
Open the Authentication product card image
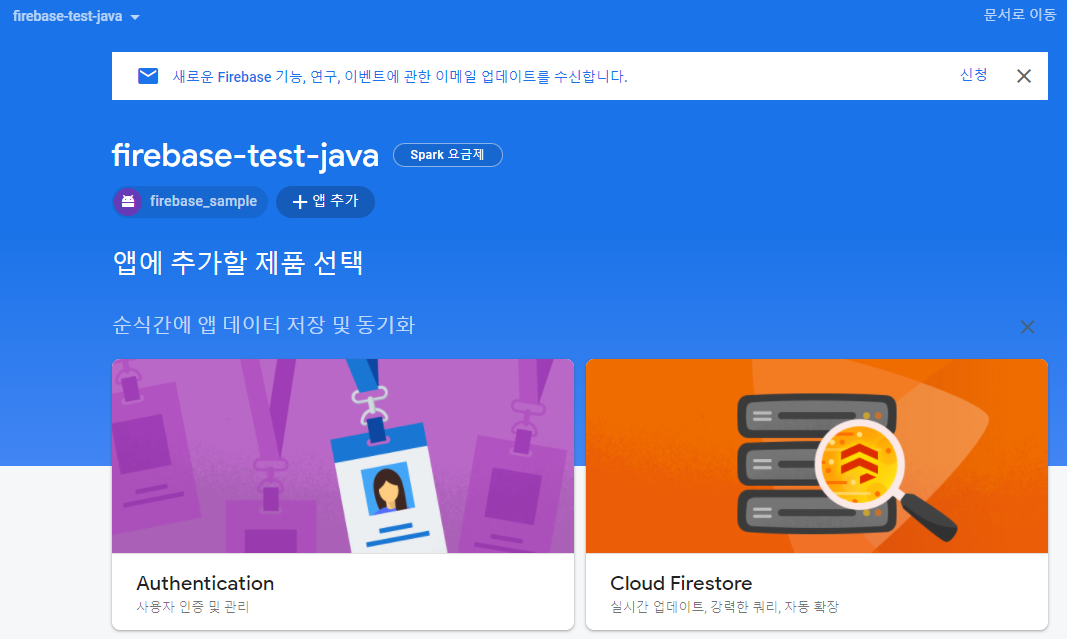coord(343,456)
